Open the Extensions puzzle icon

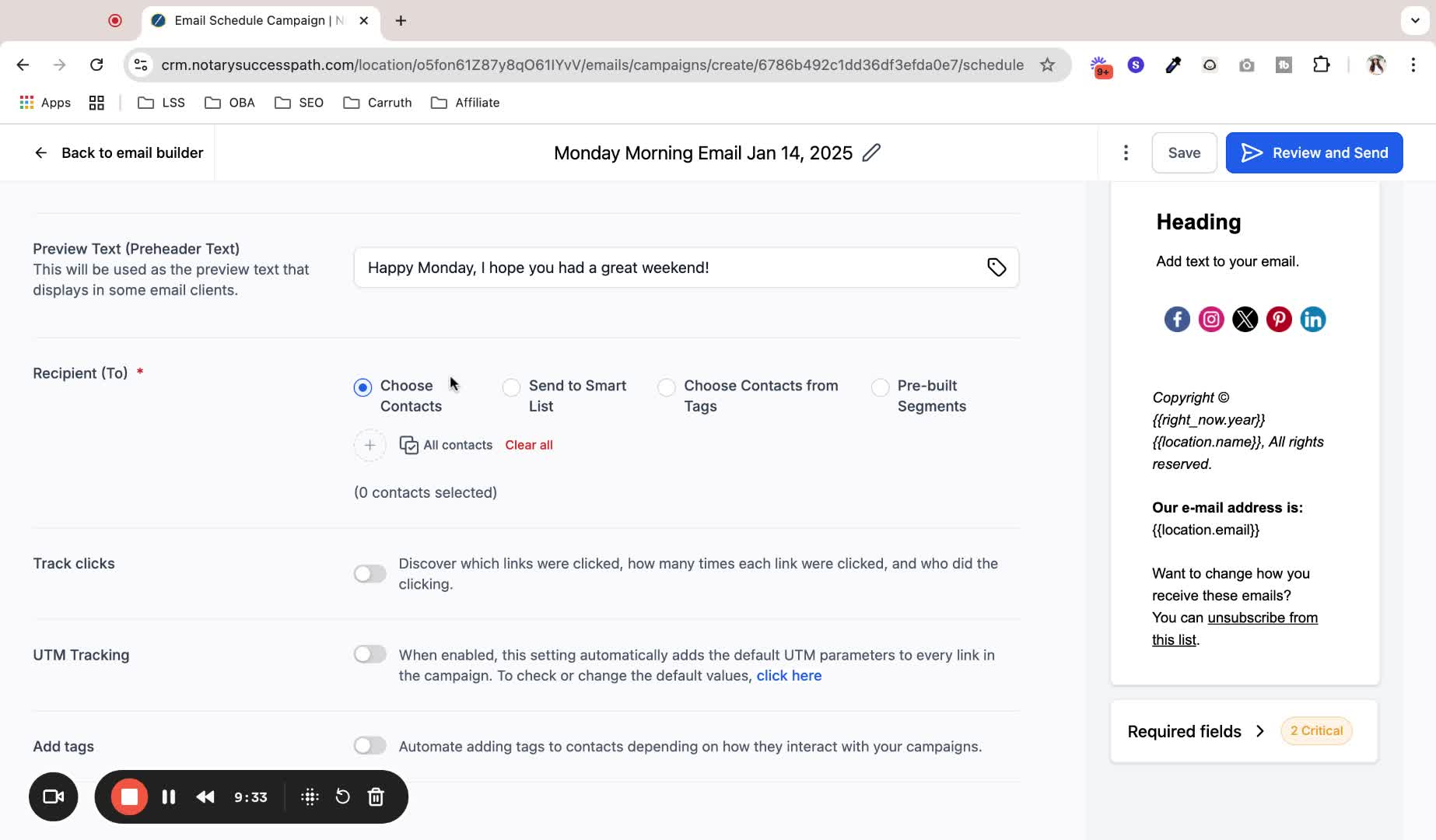point(1321,65)
